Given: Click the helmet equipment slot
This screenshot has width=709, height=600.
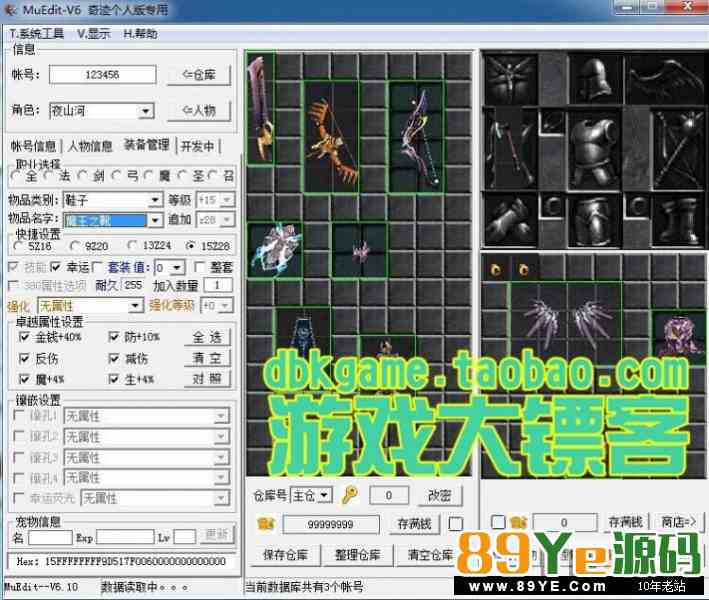Looking at the screenshot, I should (x=594, y=79).
